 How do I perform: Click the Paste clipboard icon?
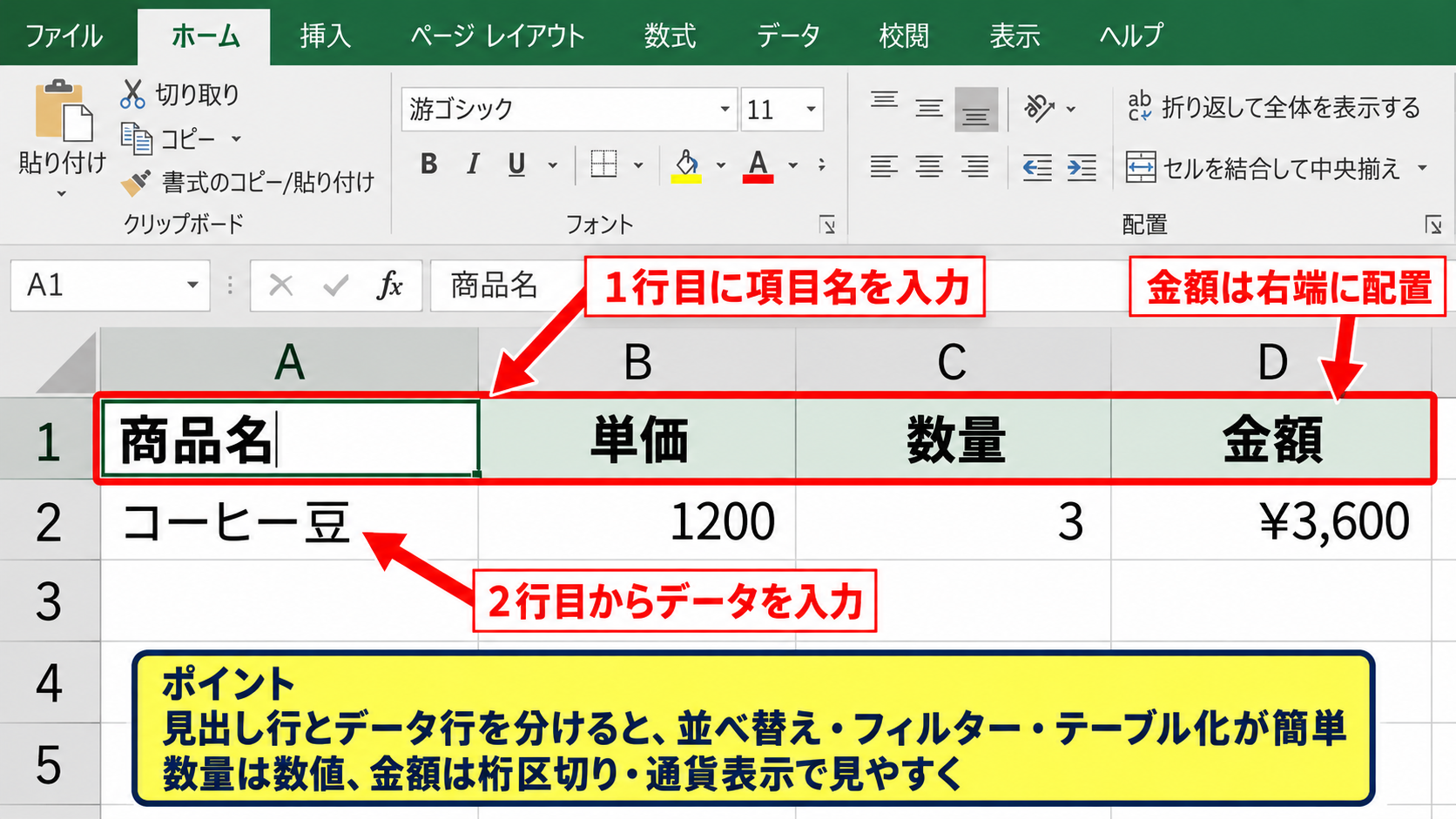click(x=63, y=111)
